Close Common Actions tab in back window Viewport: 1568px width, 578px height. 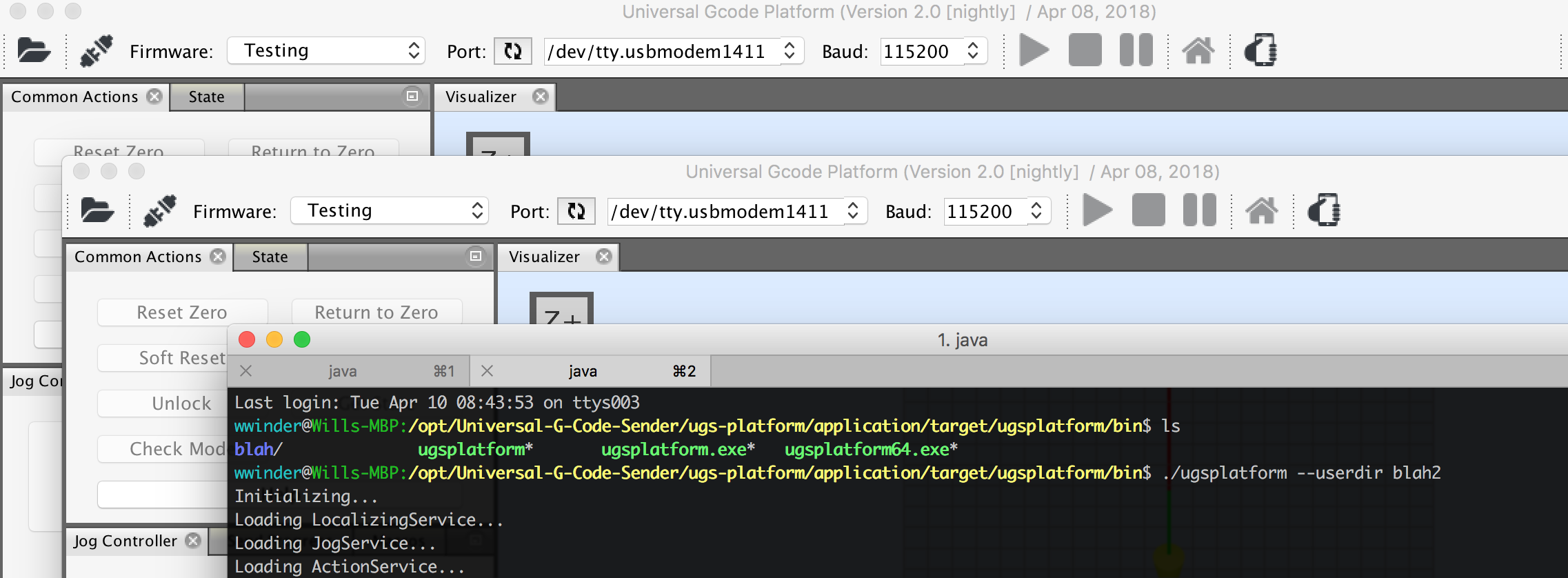tap(155, 97)
